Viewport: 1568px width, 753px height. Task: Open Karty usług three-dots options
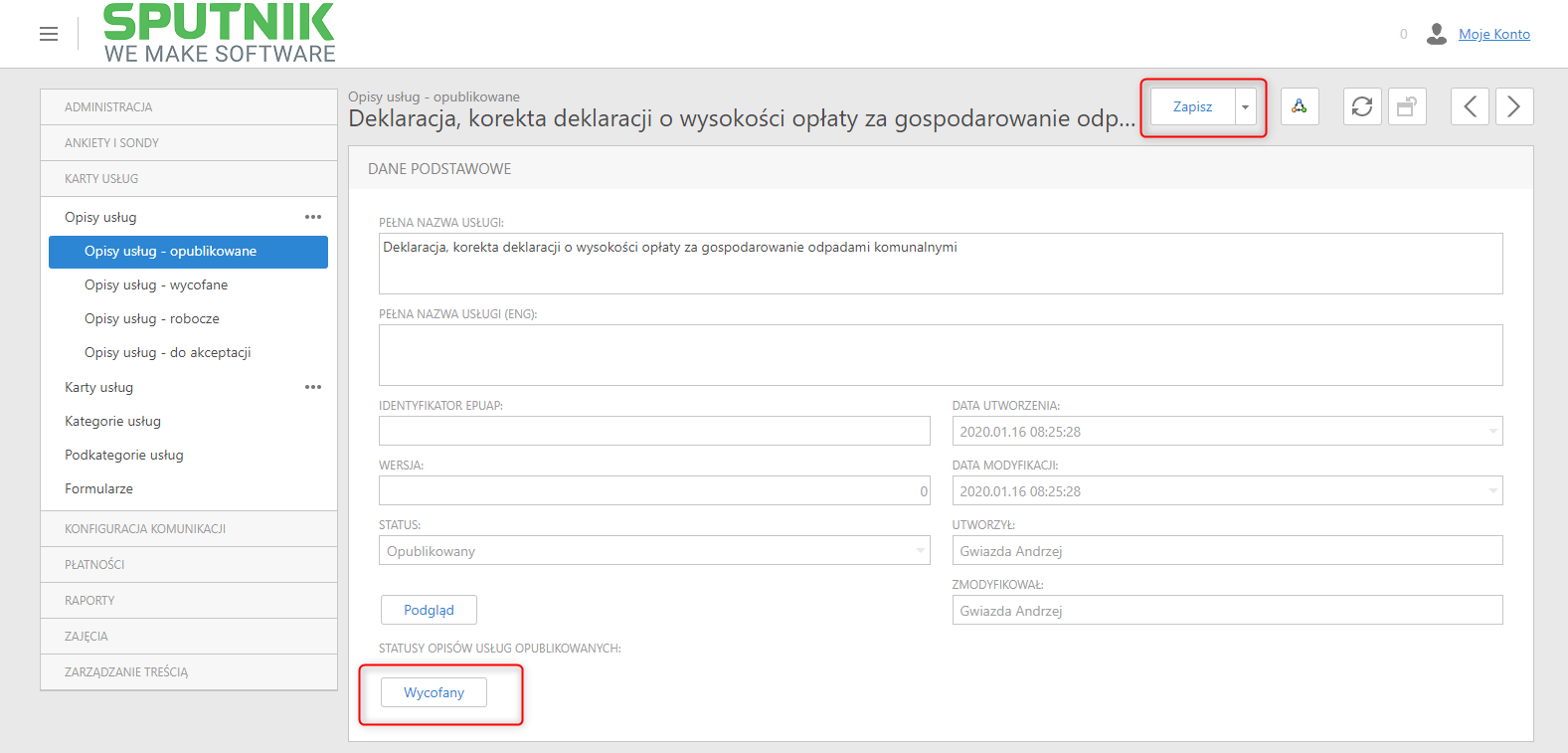(313, 387)
